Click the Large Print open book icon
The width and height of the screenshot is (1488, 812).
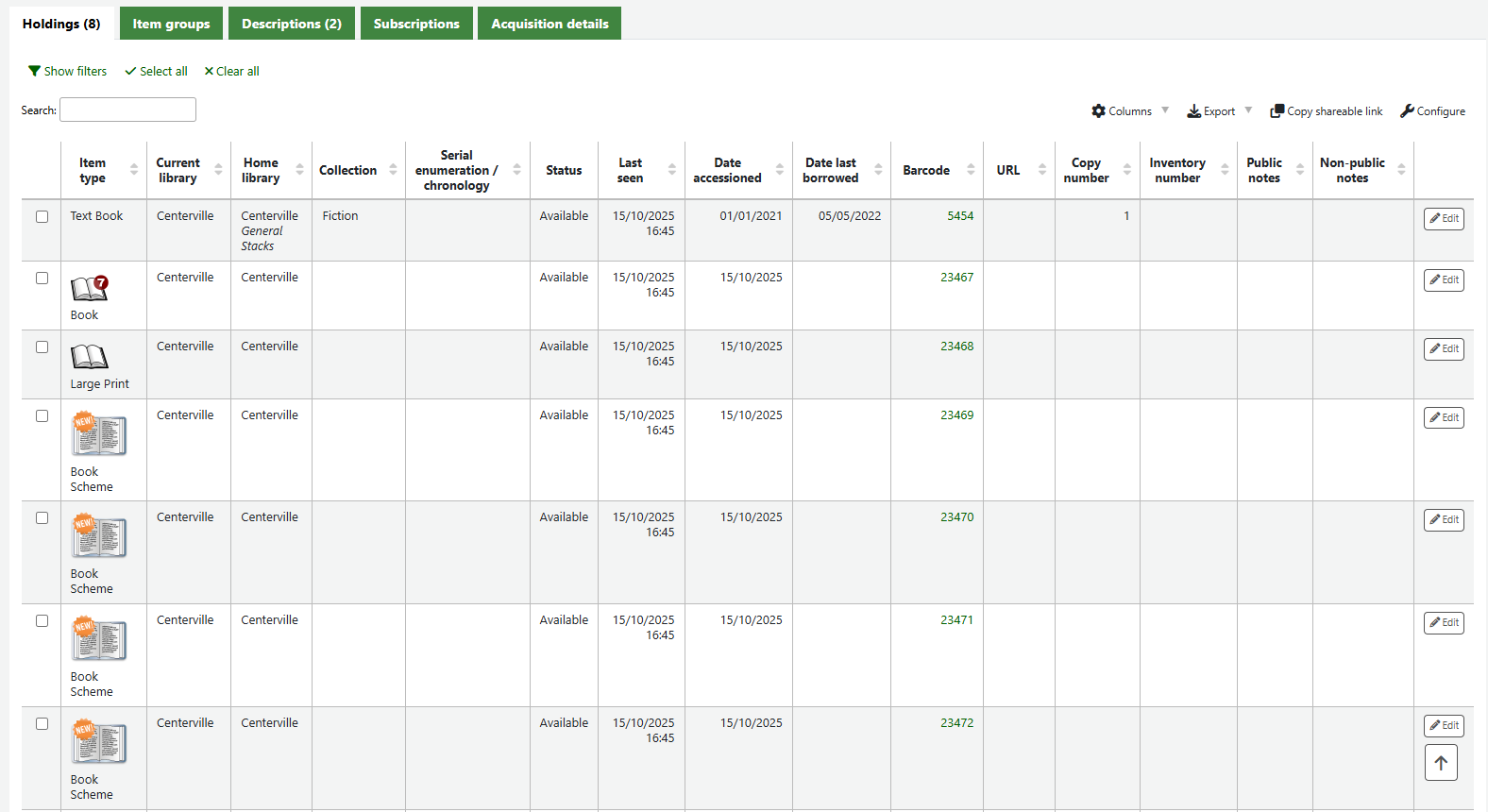point(90,357)
